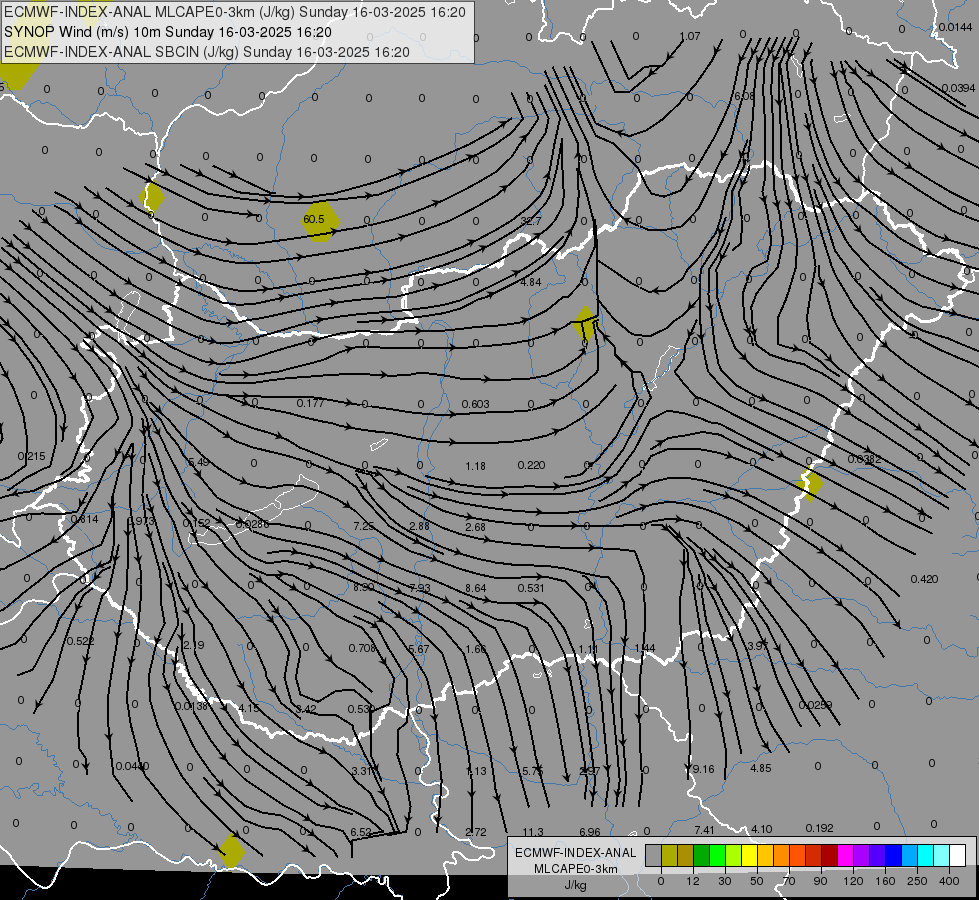Click the map value 1.07 near top
Image resolution: width=979 pixels, height=900 pixels.
coord(690,36)
